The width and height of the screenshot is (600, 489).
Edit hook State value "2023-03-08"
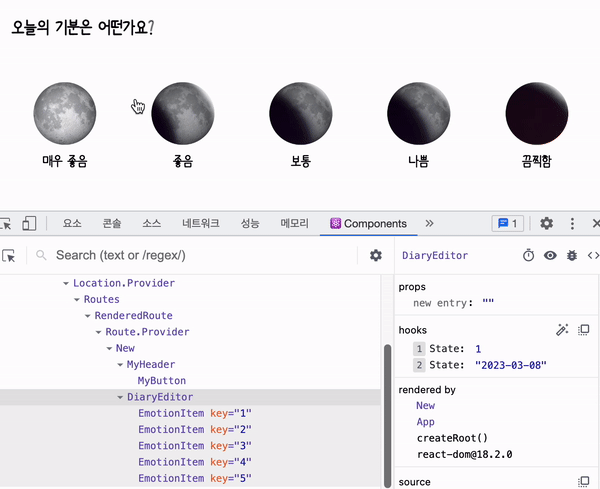point(510,365)
